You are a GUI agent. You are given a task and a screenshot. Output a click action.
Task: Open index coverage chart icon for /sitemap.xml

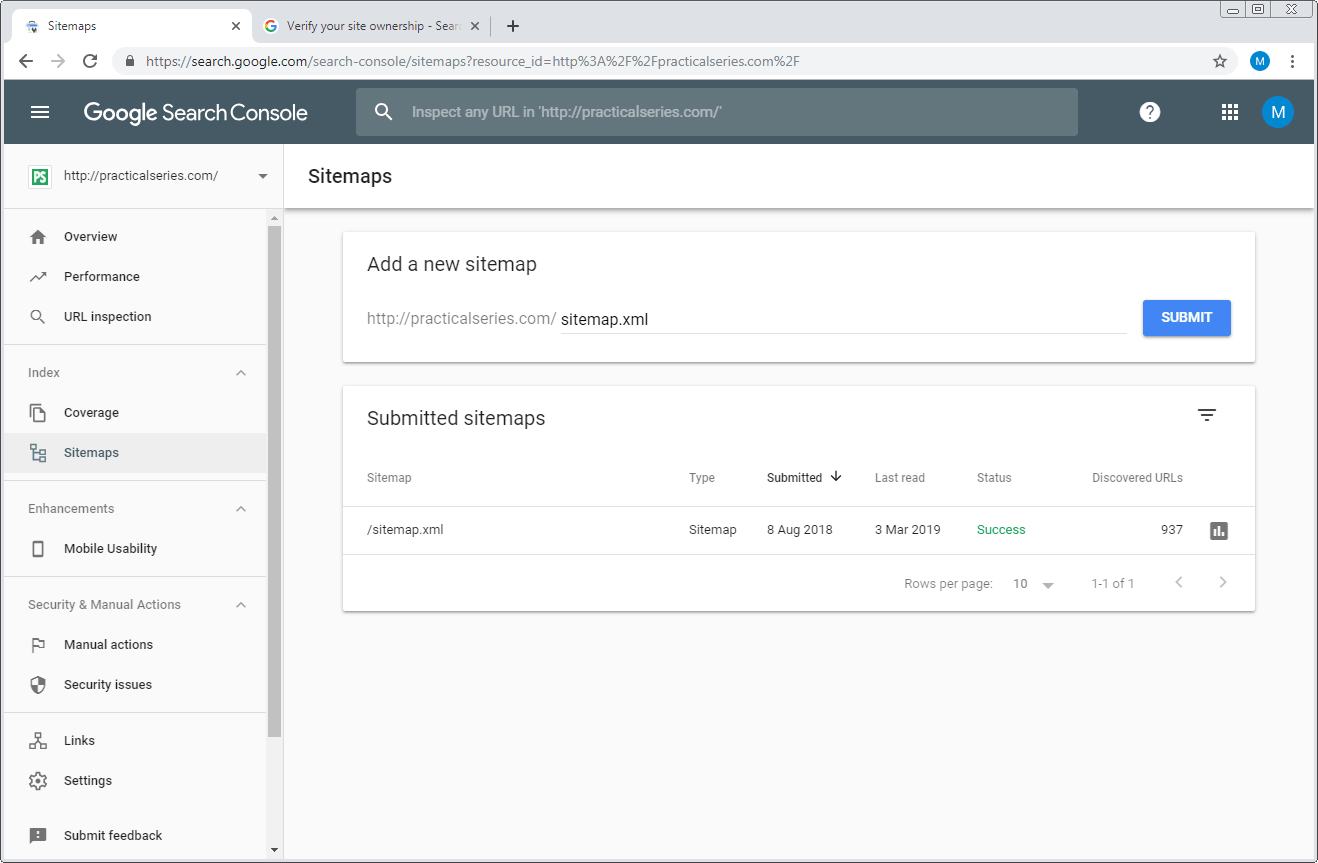point(1218,531)
